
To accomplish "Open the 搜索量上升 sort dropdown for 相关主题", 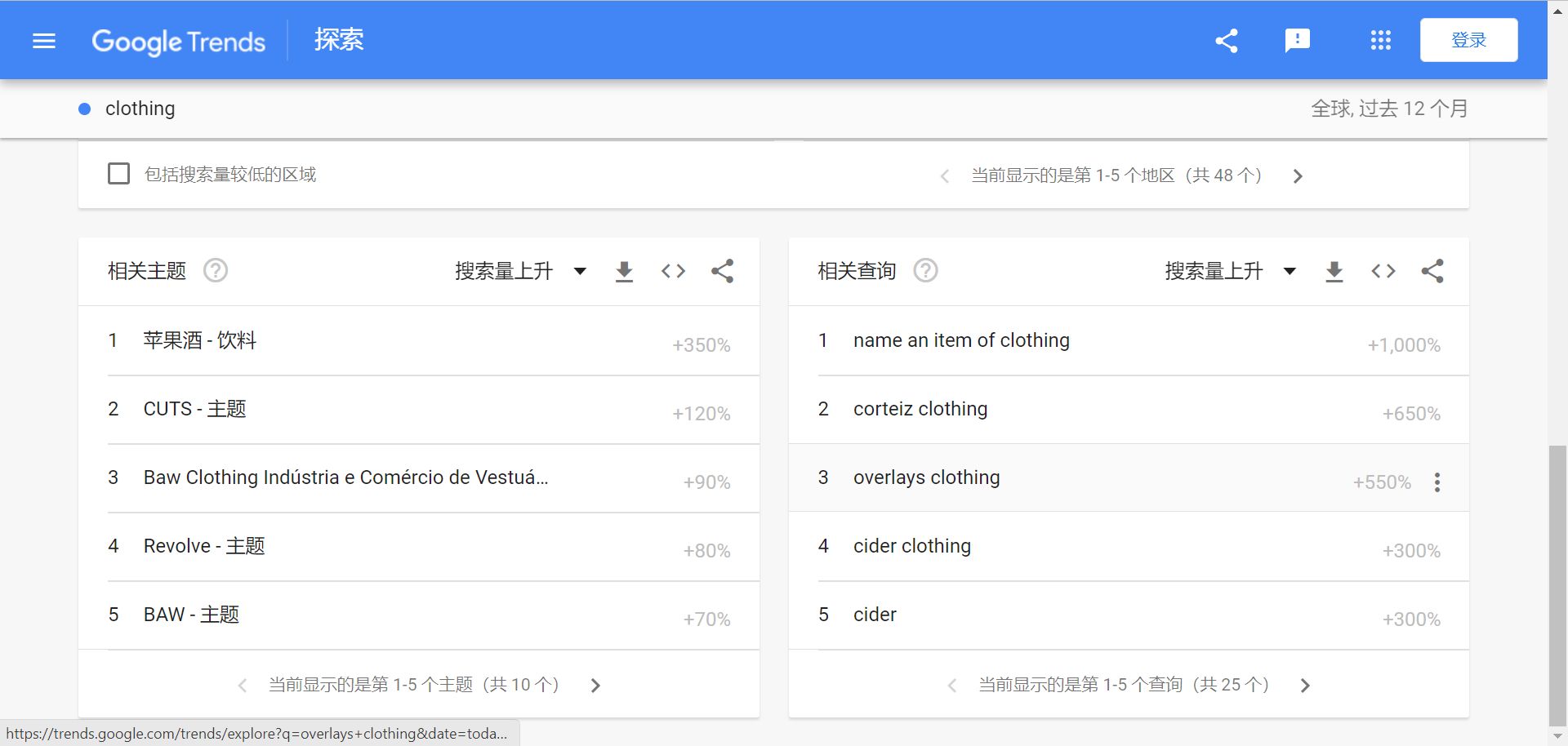I will 580,271.
